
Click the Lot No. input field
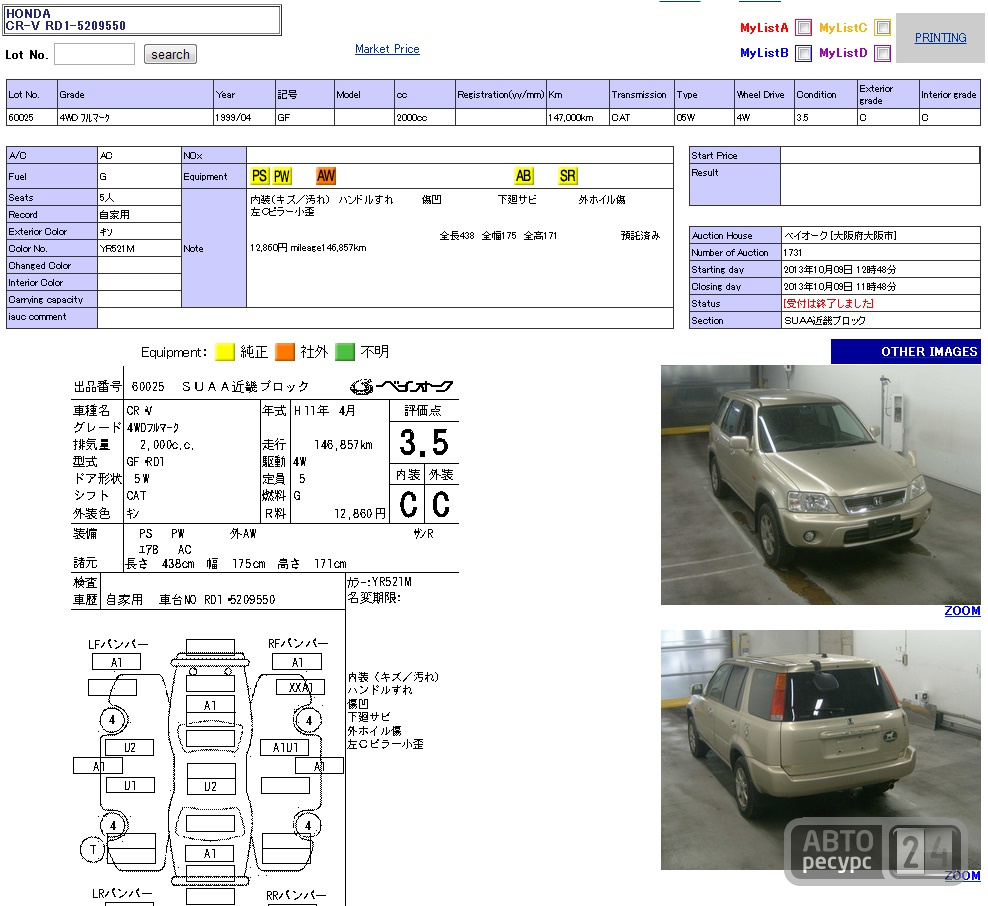point(95,54)
